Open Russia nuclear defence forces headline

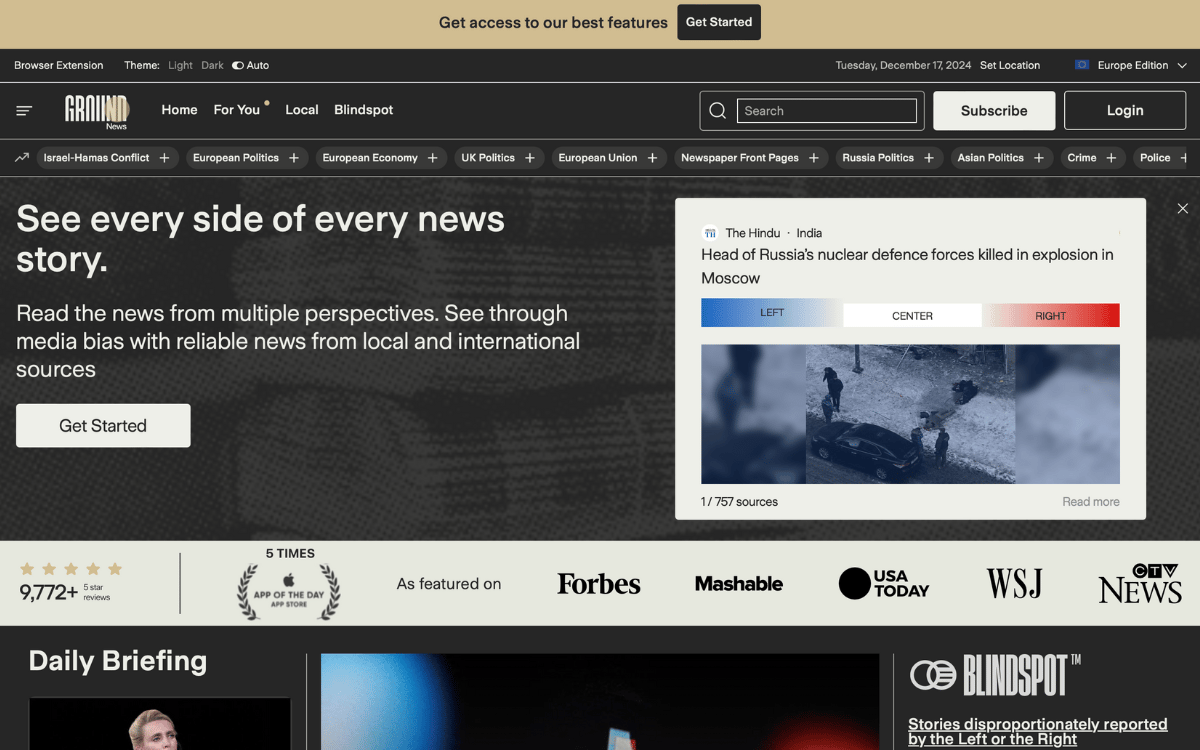[x=907, y=266]
